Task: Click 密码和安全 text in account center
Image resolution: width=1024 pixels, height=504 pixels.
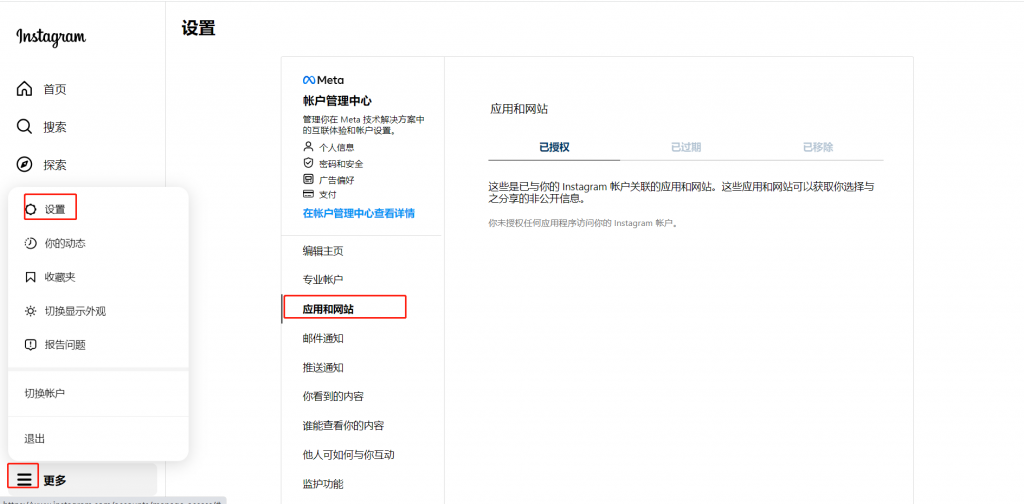Action: coord(341,164)
